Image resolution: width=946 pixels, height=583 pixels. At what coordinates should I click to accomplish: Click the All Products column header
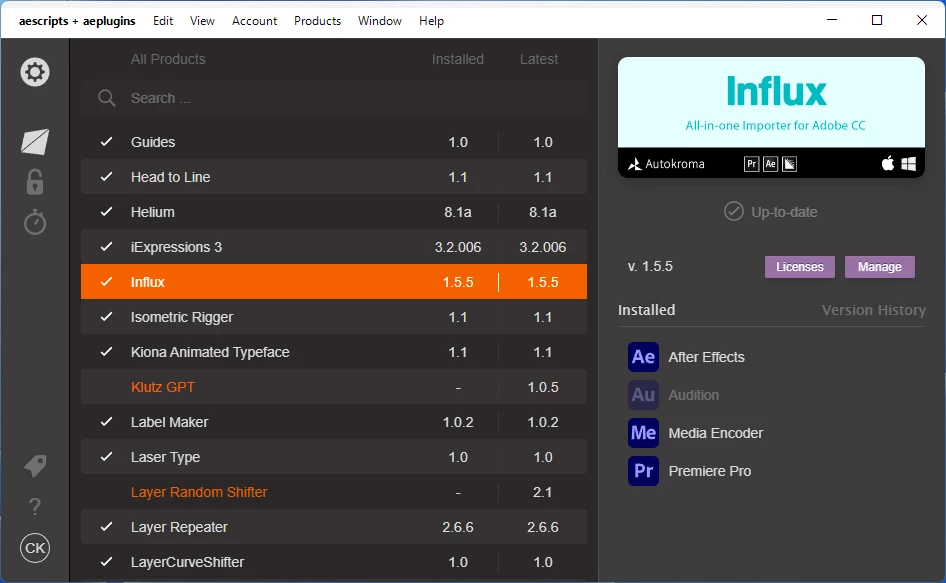[x=168, y=59]
